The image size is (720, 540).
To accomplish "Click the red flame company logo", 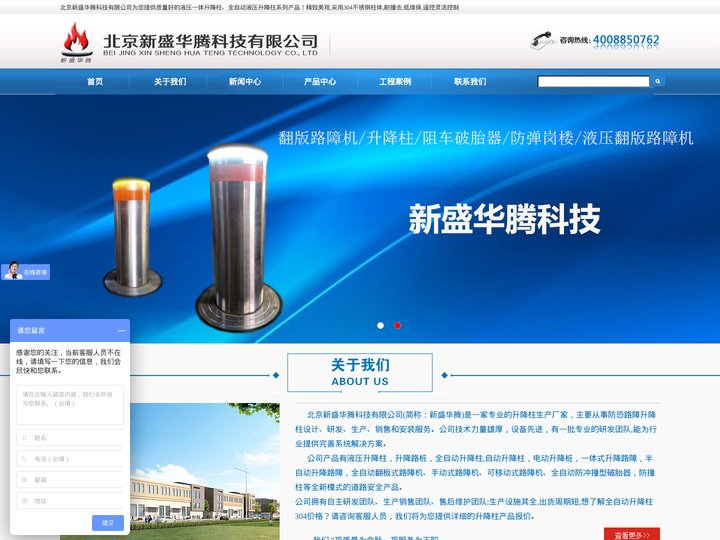I will [76, 42].
